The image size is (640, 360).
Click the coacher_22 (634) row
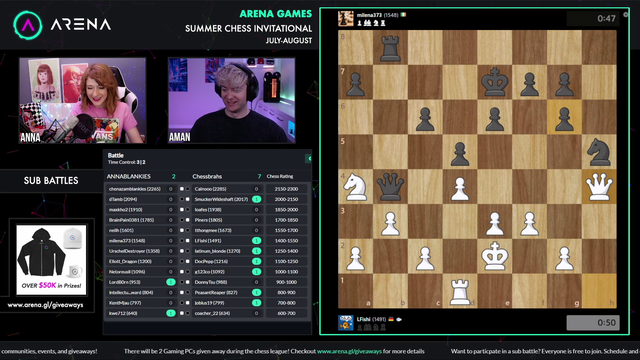[227, 313]
